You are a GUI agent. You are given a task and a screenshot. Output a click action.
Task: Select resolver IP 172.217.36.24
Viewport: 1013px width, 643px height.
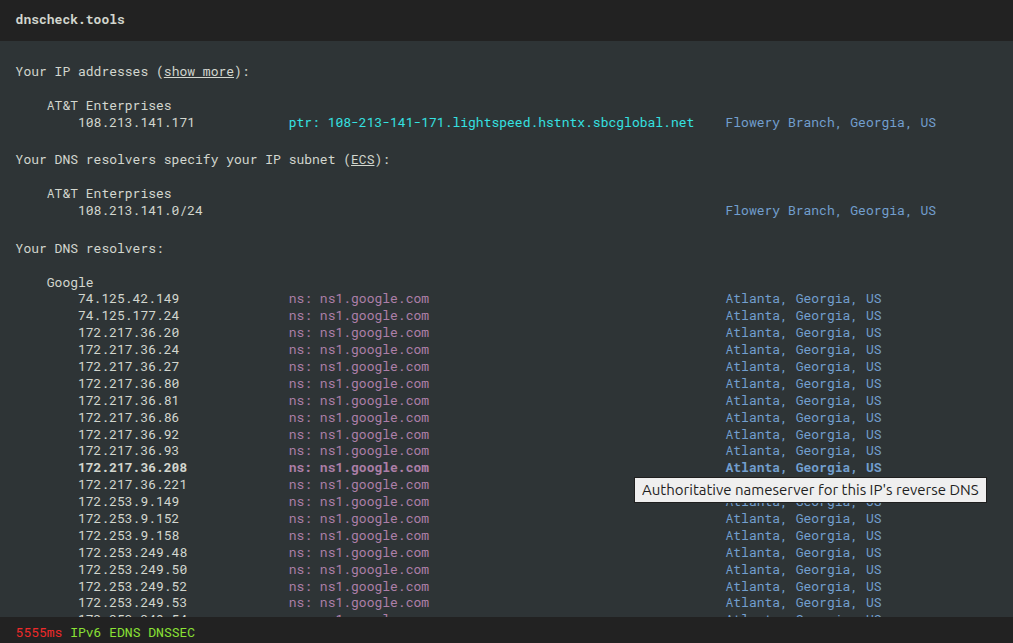pyautogui.click(x=129, y=350)
